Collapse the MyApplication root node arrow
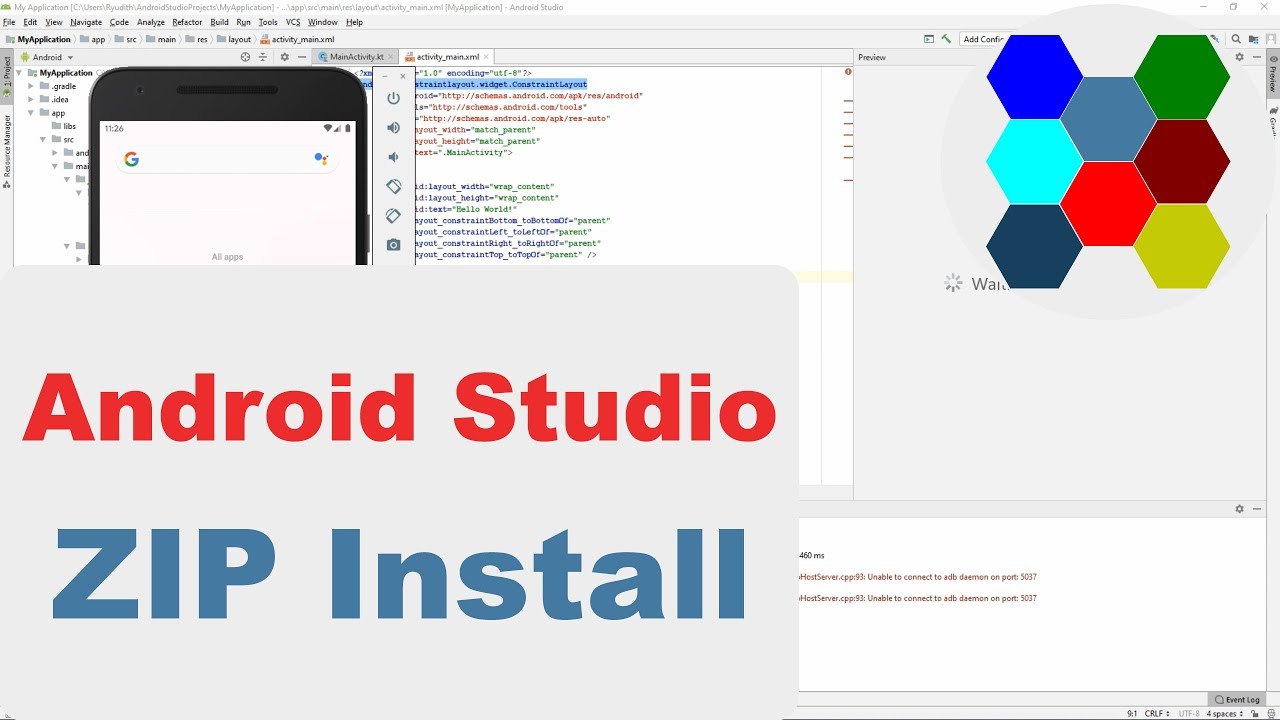Screen dimensions: 1280x720 [x=19, y=73]
